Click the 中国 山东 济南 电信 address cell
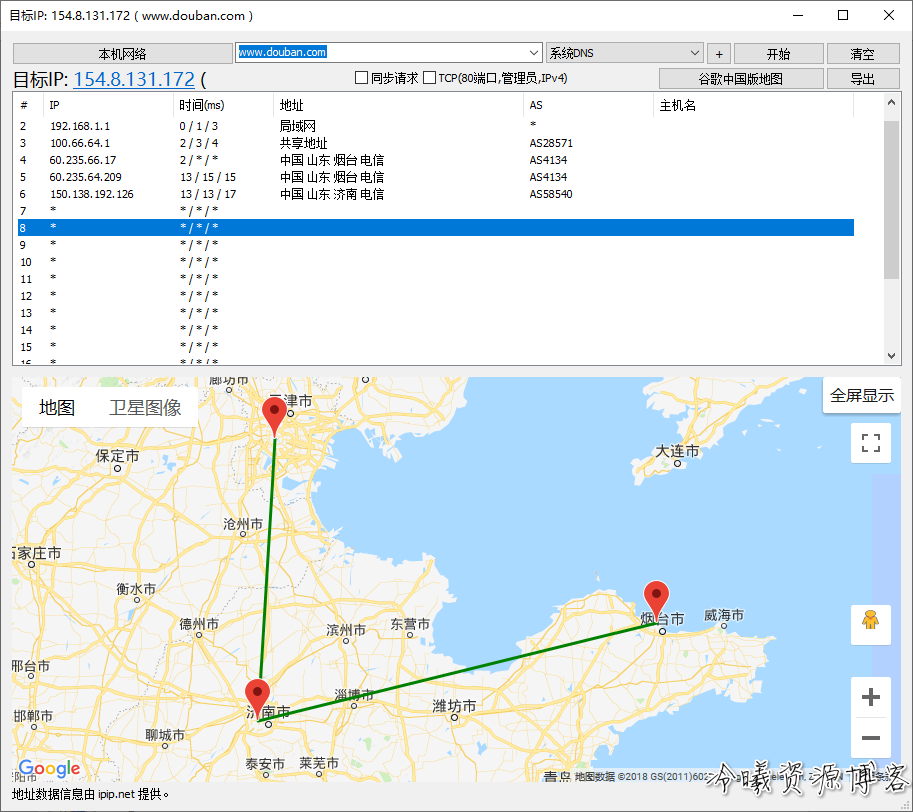This screenshot has width=913, height=812. (x=332, y=194)
